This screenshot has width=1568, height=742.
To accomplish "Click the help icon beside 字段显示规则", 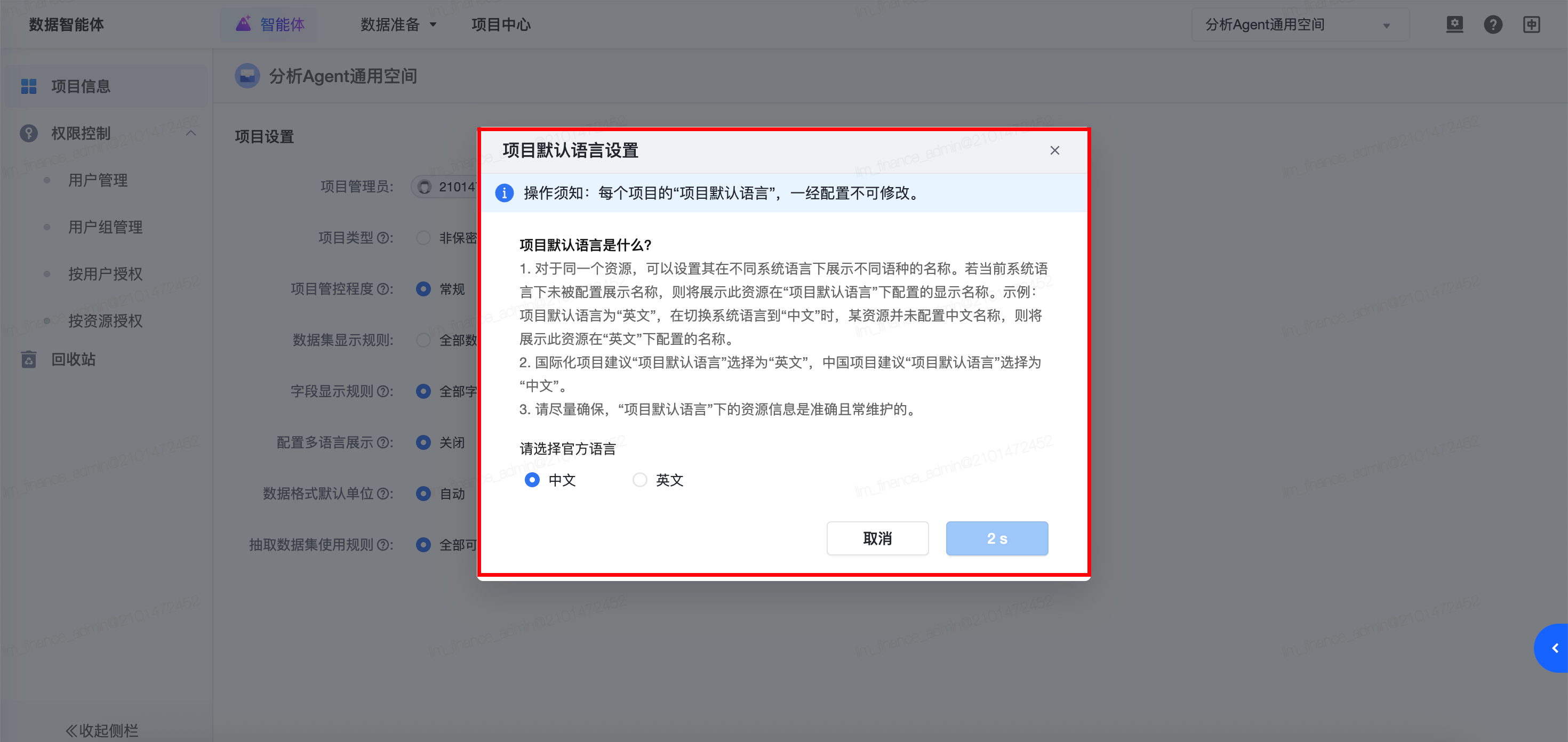I will click(x=384, y=391).
